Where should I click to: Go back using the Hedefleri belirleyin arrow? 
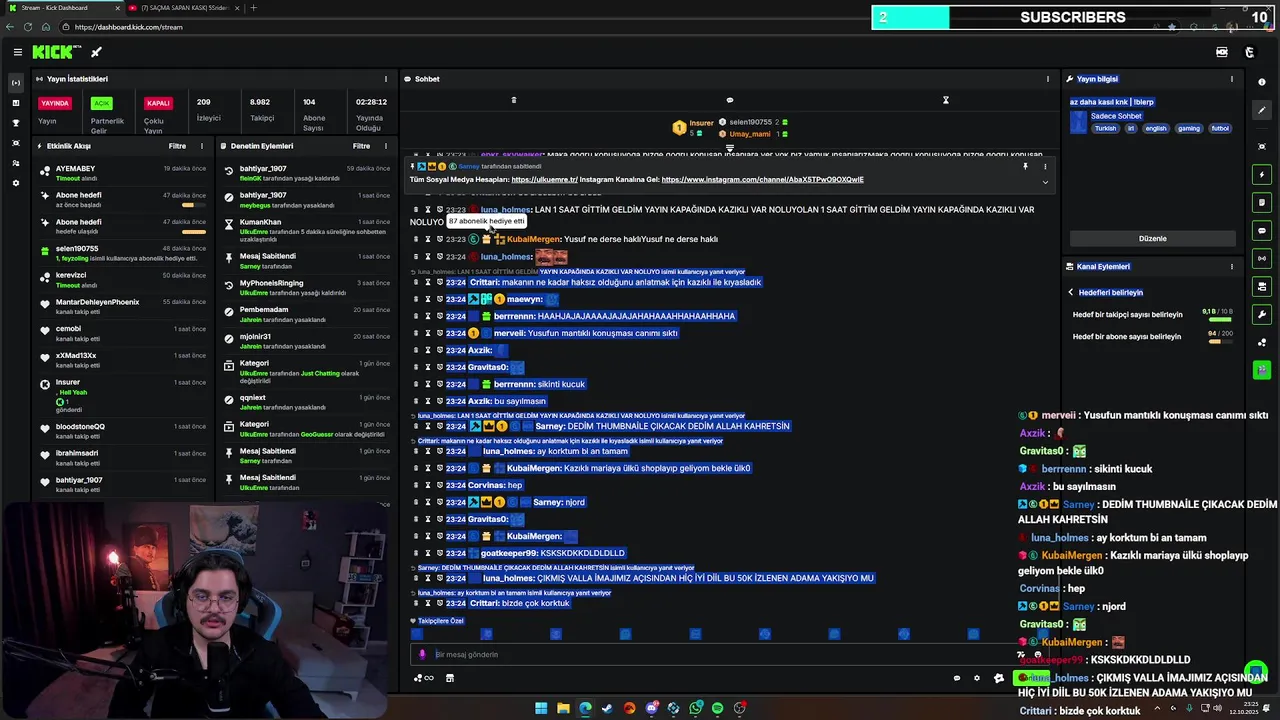pos(1071,293)
